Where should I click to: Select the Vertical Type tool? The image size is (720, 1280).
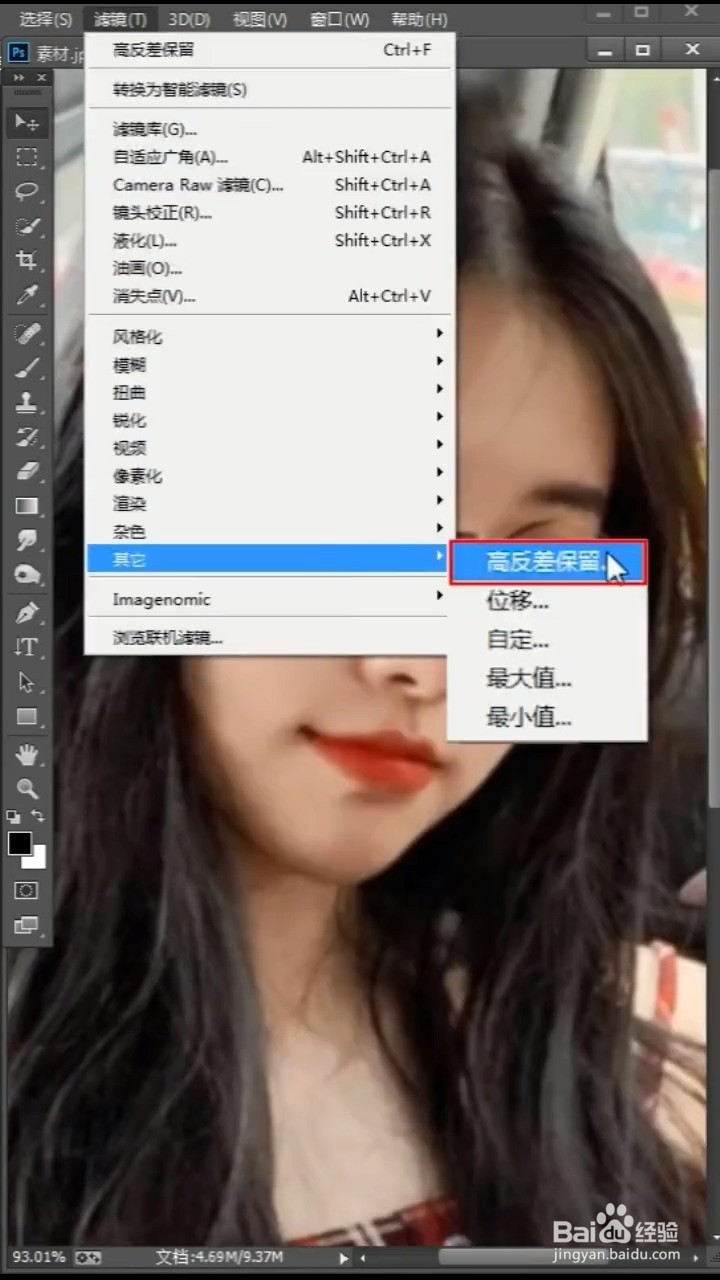point(27,647)
